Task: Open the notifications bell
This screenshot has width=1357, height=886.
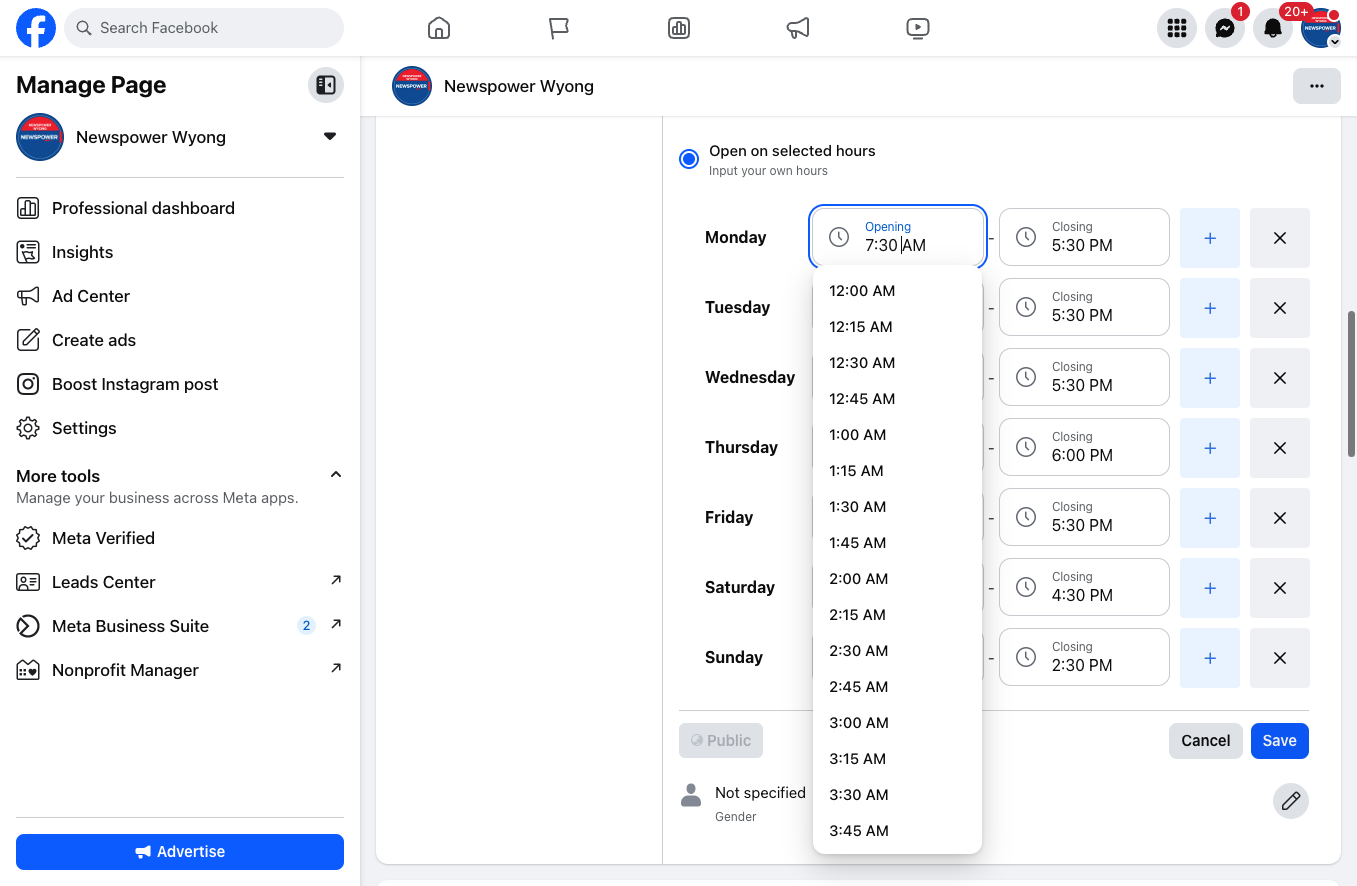Action: click(x=1273, y=28)
